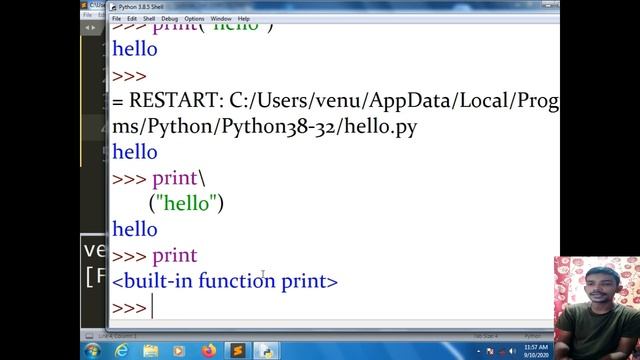Click the Python Shell title bar icon
The width and height of the screenshot is (640, 360).
113,7
